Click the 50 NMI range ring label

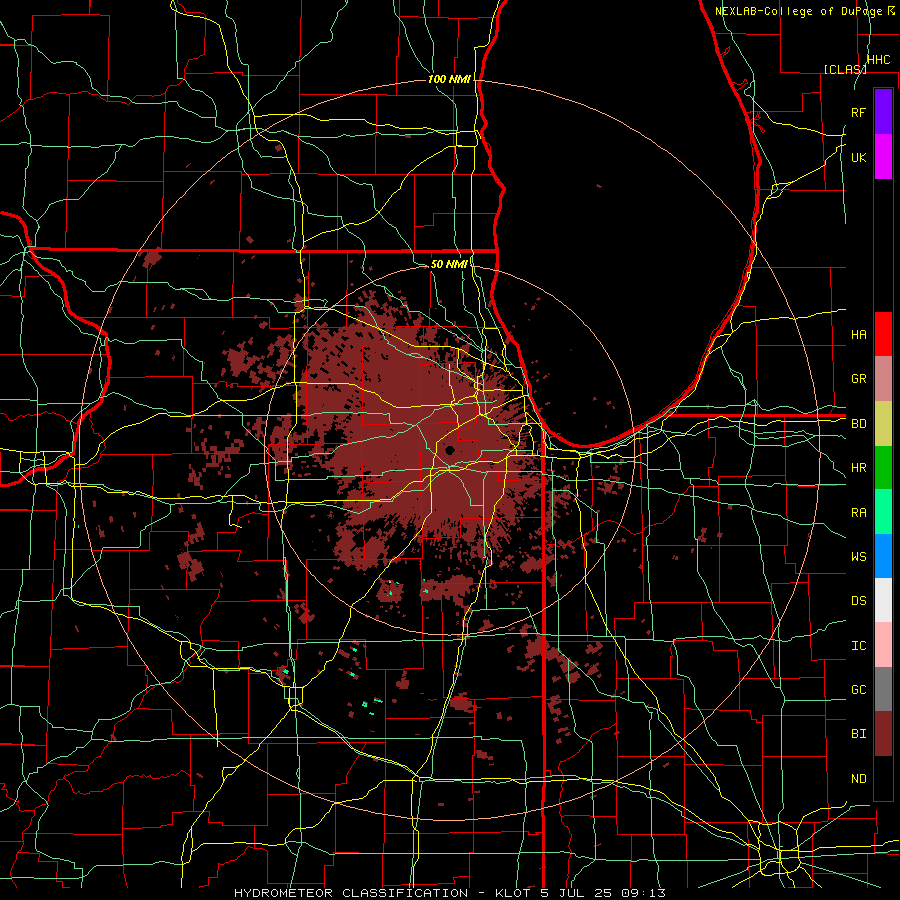[449, 264]
